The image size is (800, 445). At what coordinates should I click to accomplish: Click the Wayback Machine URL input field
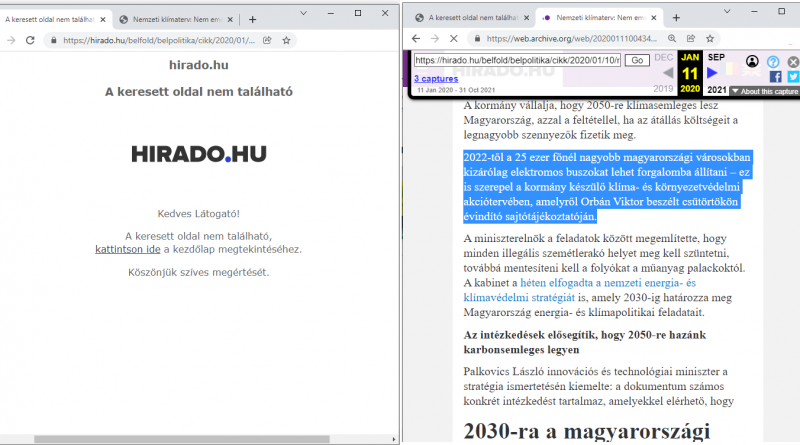[x=517, y=60]
